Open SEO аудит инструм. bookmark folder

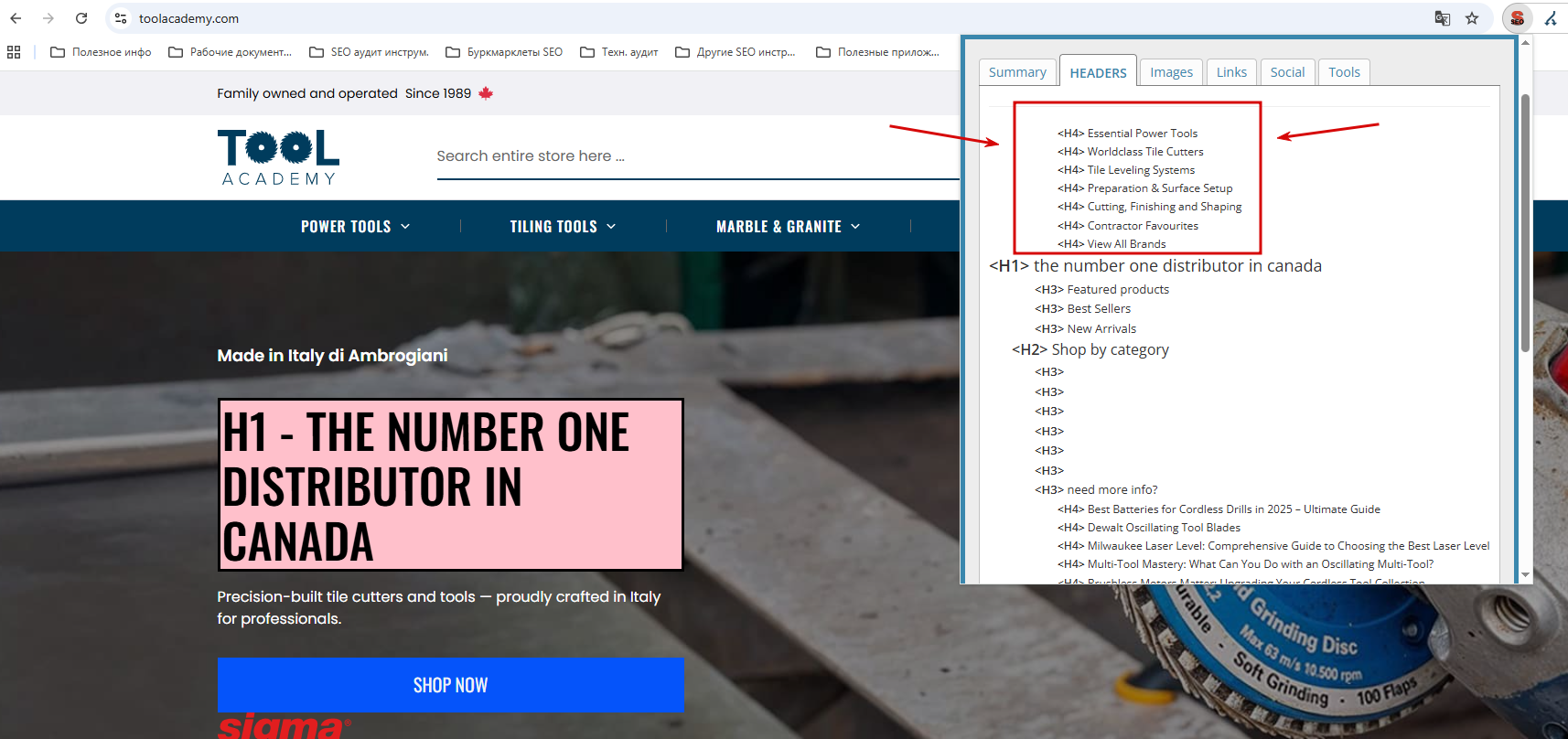tap(370, 52)
